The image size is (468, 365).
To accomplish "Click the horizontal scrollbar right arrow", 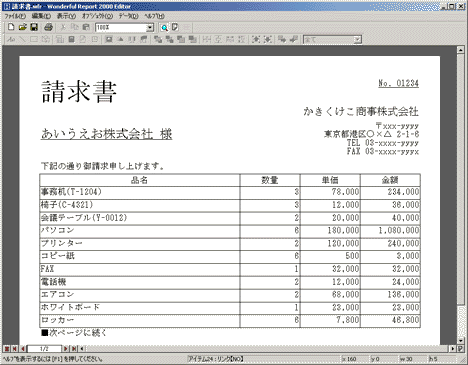I will tap(453, 349).
